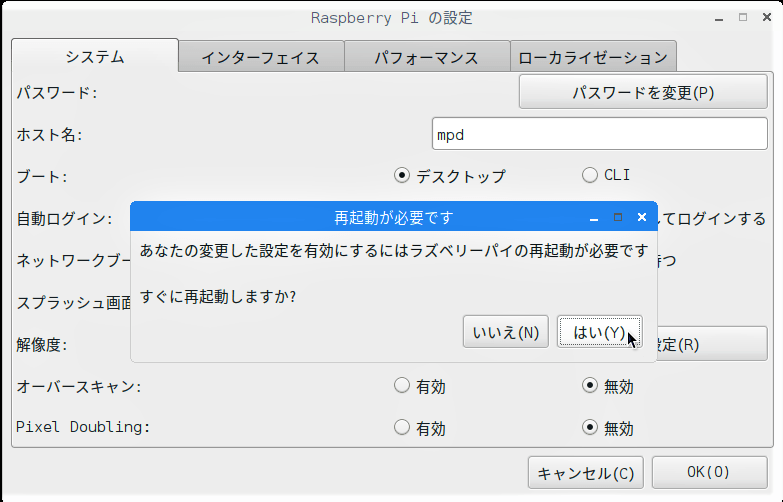Click the 自動ログイン: label

pyautogui.click(x=64, y=218)
